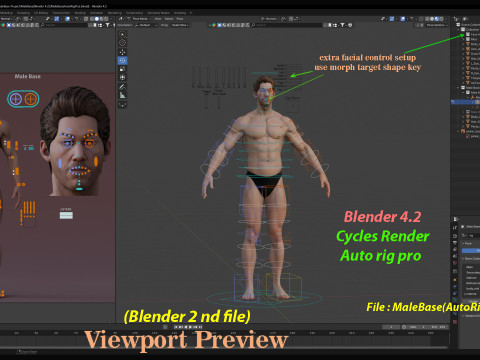This screenshot has height=360, width=480.
Task: Select the highlighted blue row in outliner
Action: coord(465,102)
